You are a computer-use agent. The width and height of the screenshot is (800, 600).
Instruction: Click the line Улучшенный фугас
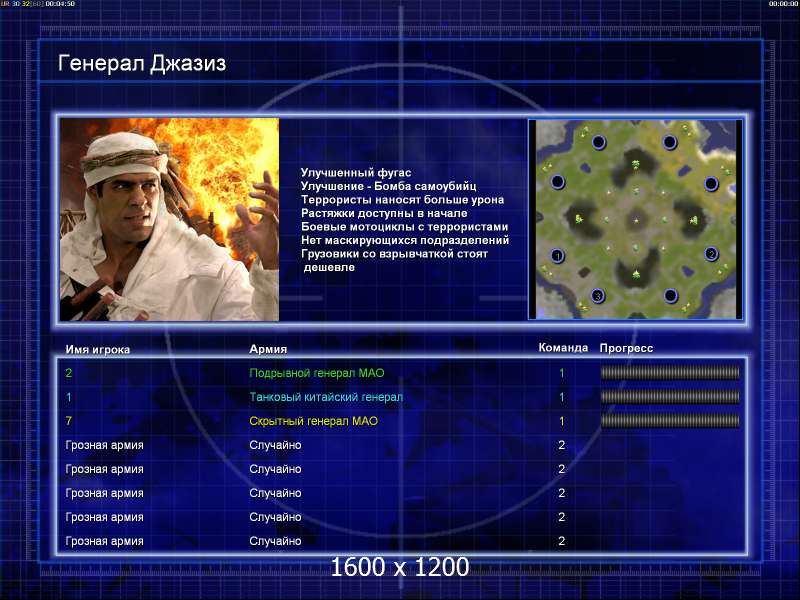[356, 172]
